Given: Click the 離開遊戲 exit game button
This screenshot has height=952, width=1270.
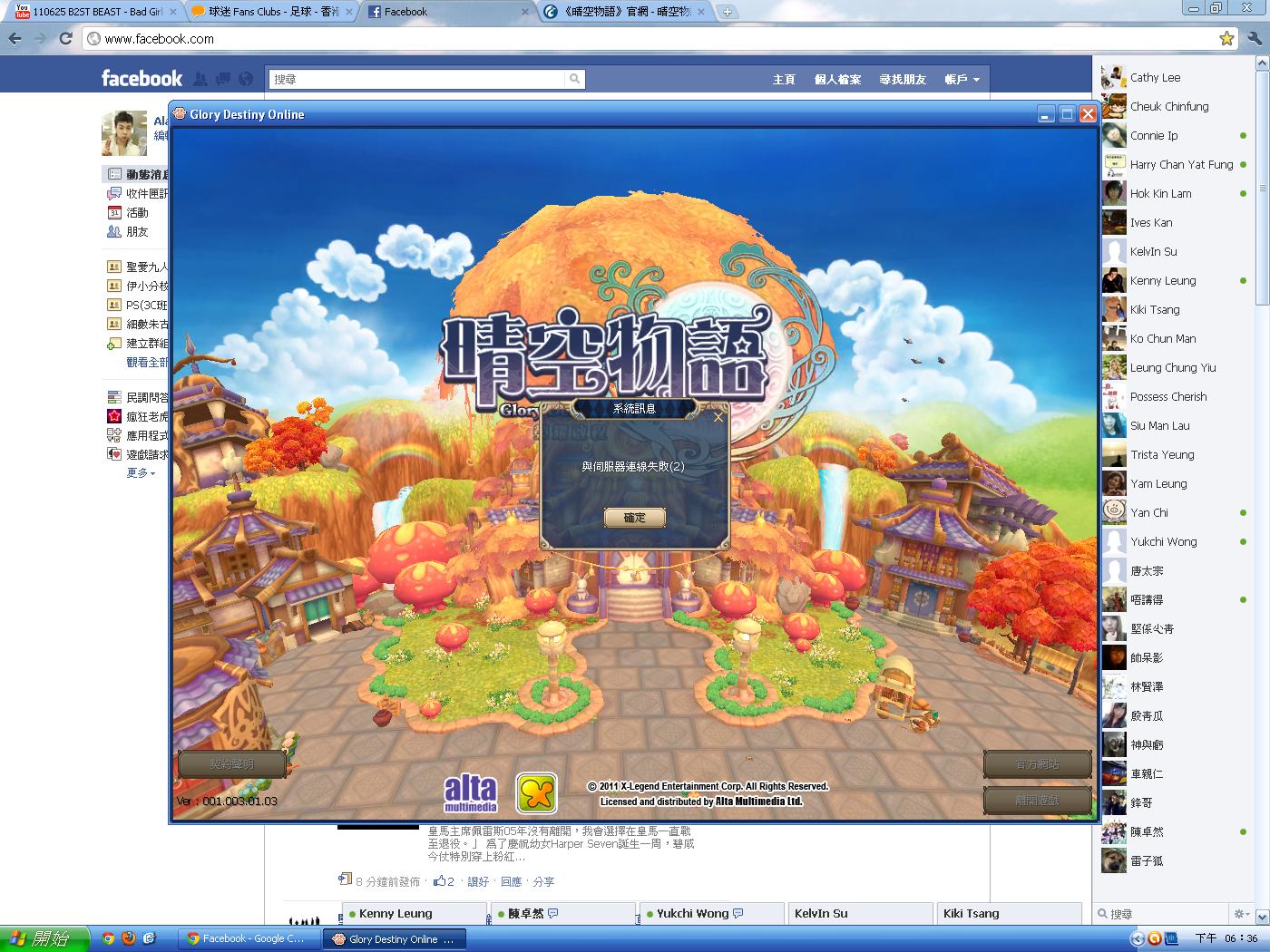Looking at the screenshot, I should pos(1037,800).
